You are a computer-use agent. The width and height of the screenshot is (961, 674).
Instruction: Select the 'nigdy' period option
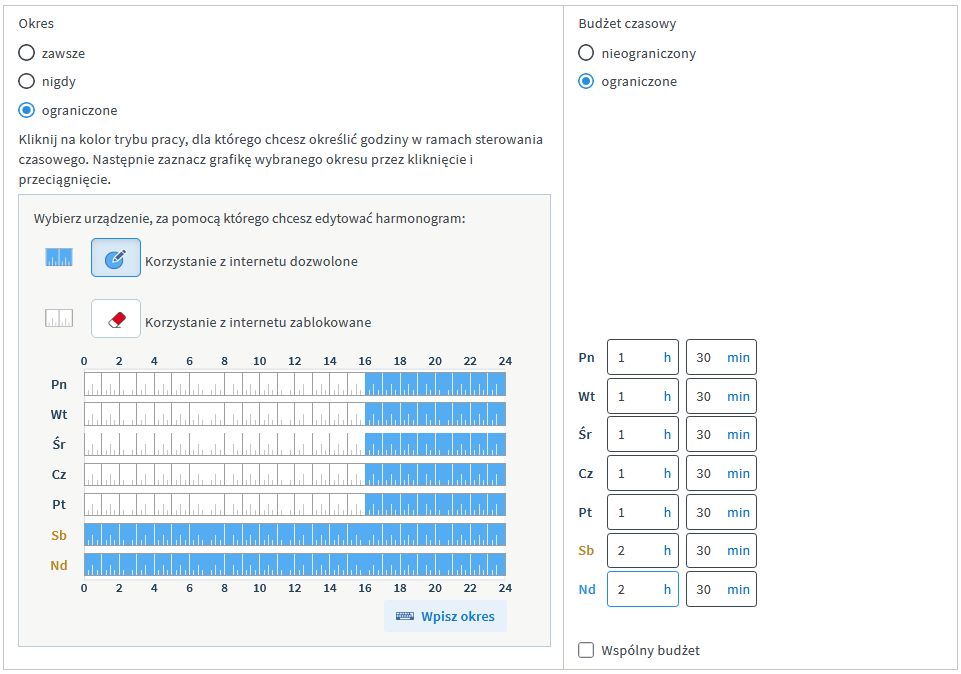coord(27,81)
